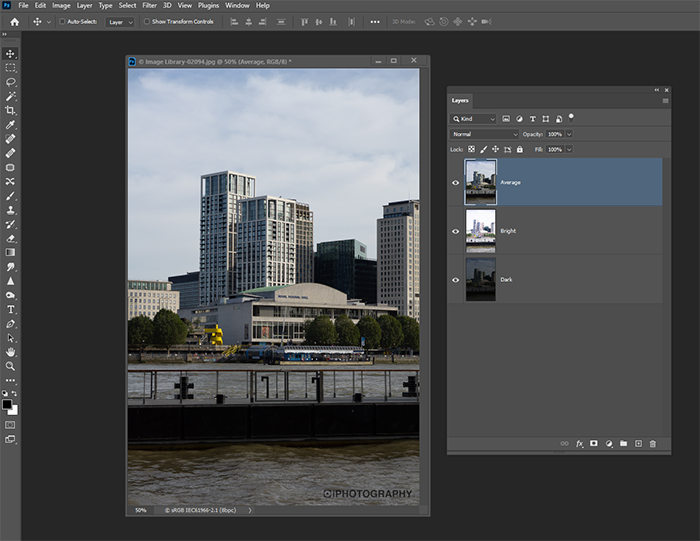
Task: Enable Show Transform Controls checkbox
Action: pyautogui.click(x=146, y=21)
